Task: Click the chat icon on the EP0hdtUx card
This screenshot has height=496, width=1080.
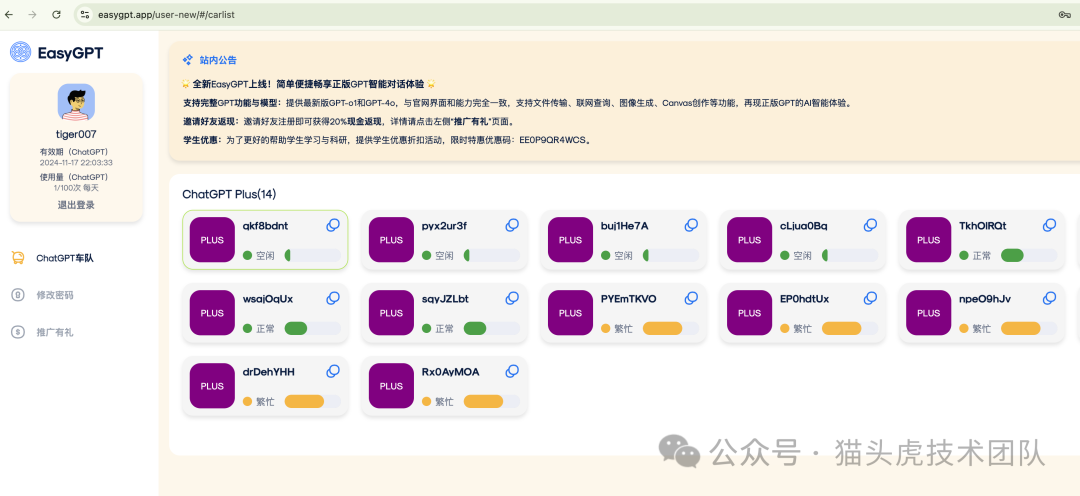Action: click(870, 298)
